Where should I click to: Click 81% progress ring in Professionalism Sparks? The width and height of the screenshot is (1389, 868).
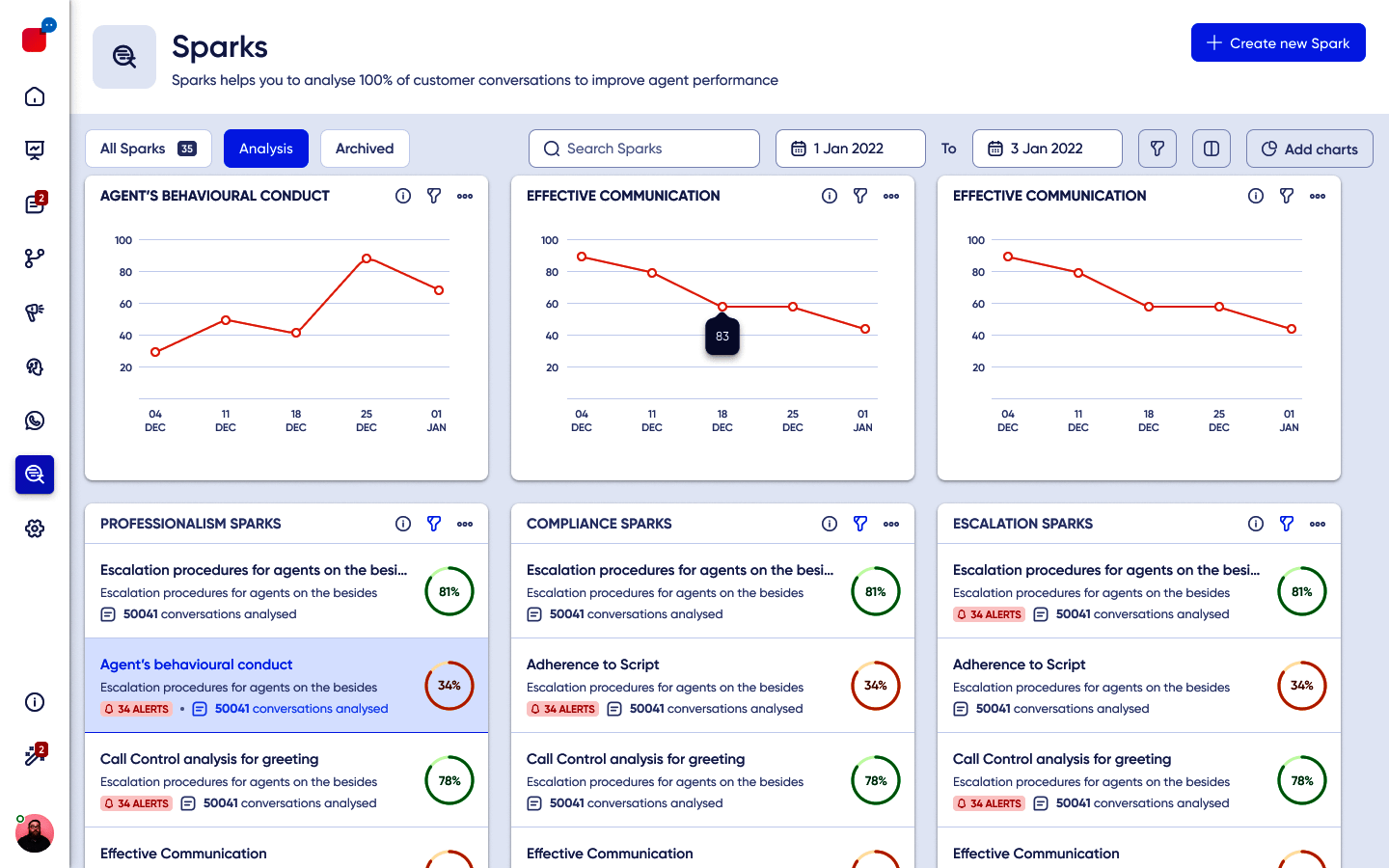point(449,591)
